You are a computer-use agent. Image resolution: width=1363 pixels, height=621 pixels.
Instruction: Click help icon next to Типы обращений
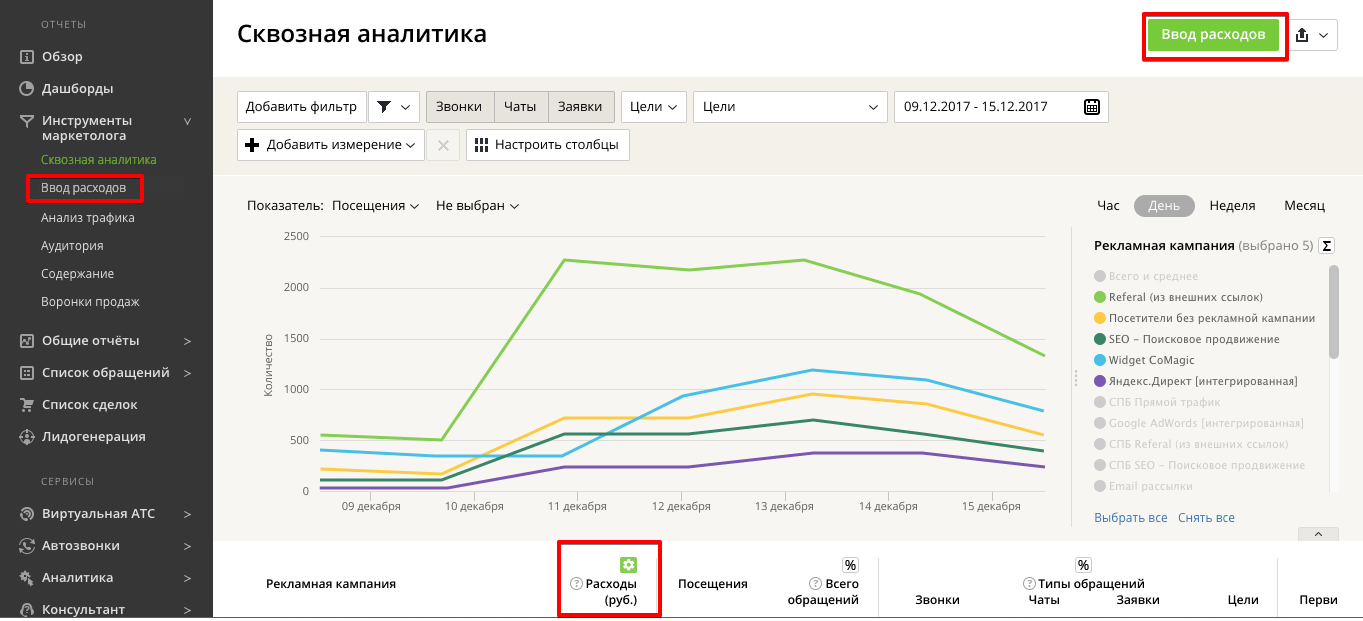[x=1029, y=584]
